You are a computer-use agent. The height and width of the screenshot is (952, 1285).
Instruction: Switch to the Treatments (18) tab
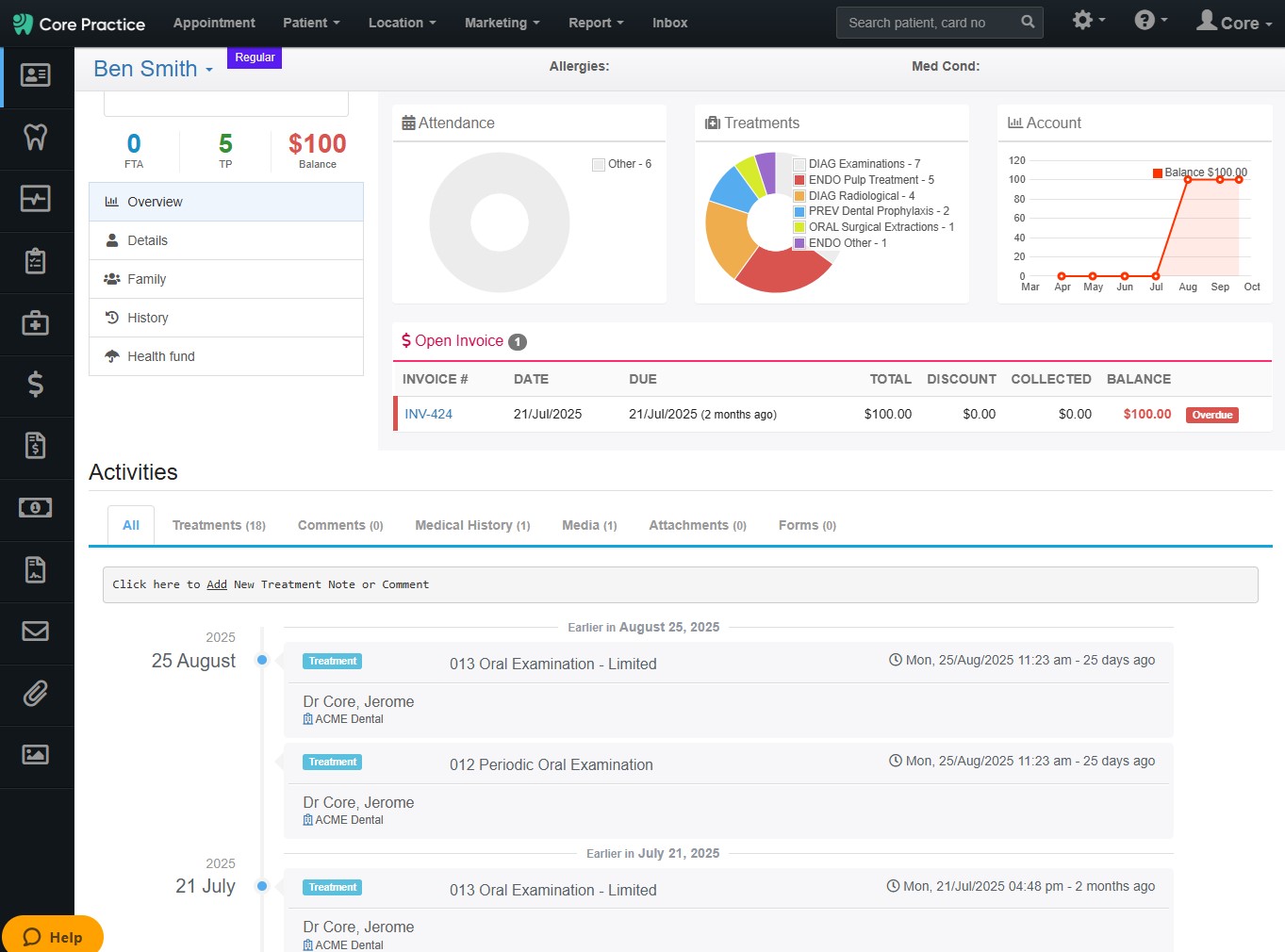point(219,525)
